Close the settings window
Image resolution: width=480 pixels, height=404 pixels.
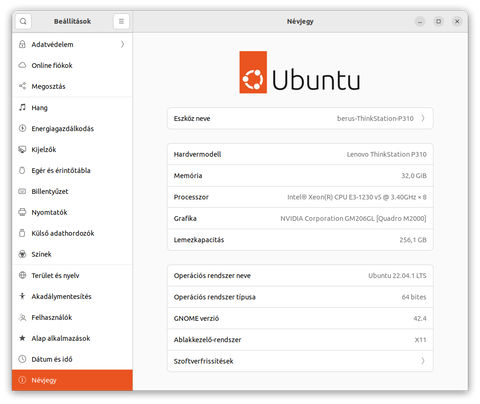(457, 21)
